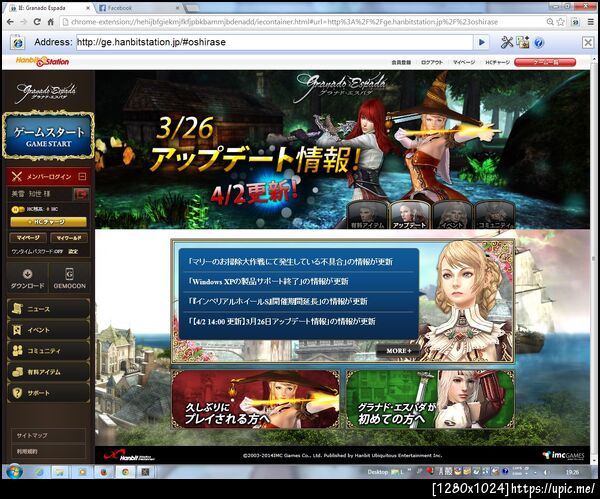600x499 pixels.
Task: Click the Sitemap link in sidebar
Action: coord(32,435)
